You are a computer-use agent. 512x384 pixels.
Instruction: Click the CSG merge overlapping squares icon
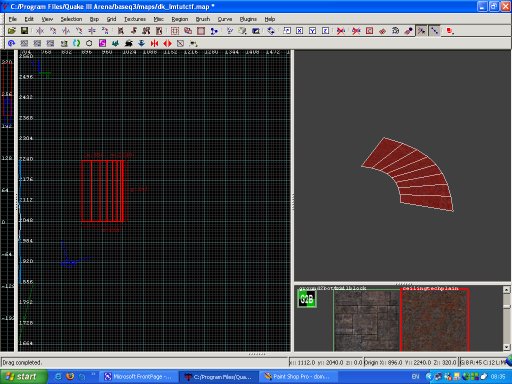[x=188, y=31]
